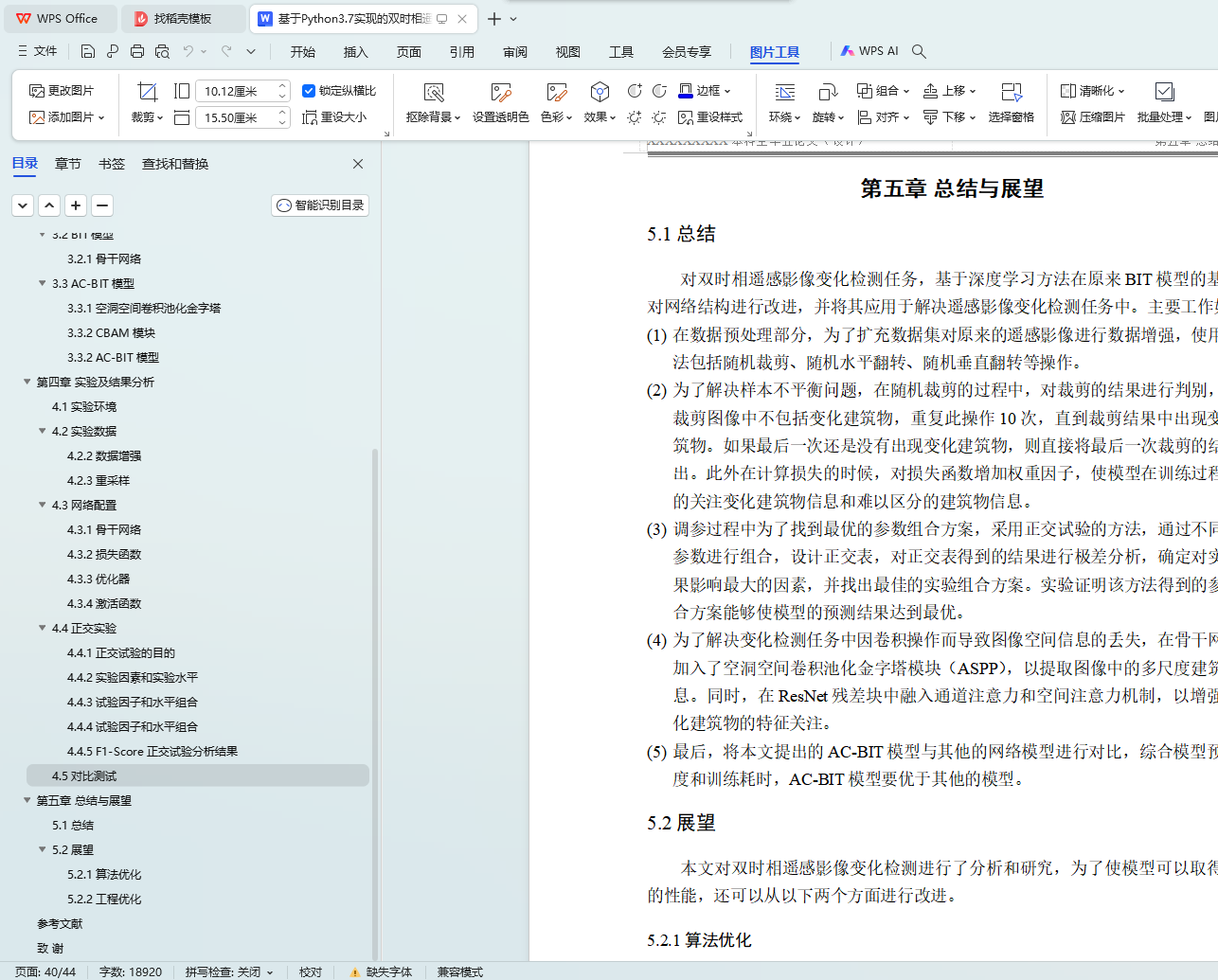Open the 添加图片 dropdown
This screenshot has height=980, width=1218.
[66, 117]
